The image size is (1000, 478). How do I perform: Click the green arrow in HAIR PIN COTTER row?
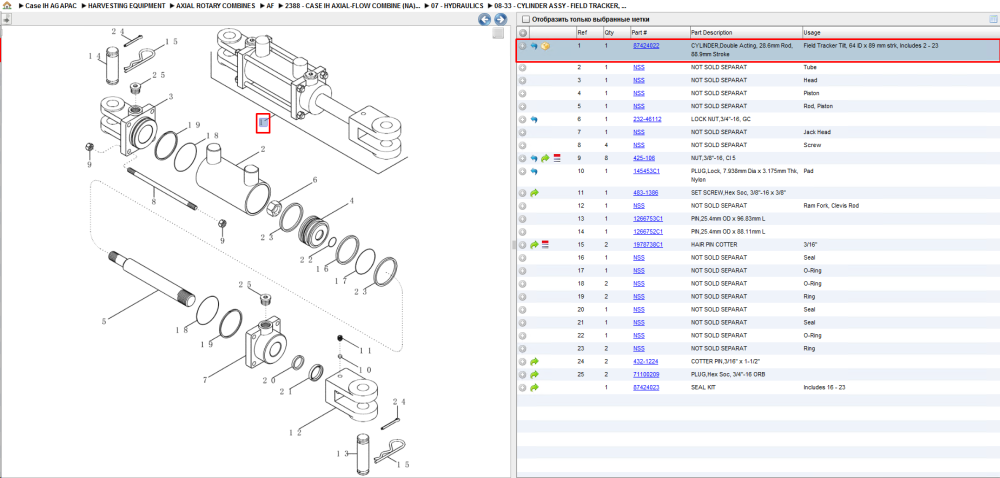coord(534,245)
